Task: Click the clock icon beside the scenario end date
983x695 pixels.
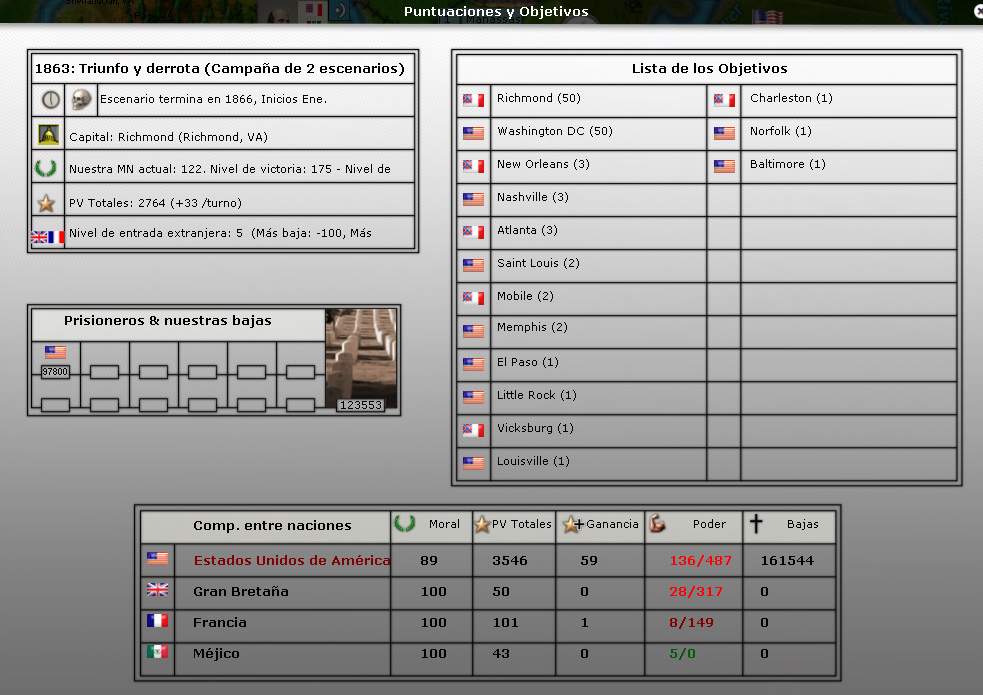Action: coord(50,100)
